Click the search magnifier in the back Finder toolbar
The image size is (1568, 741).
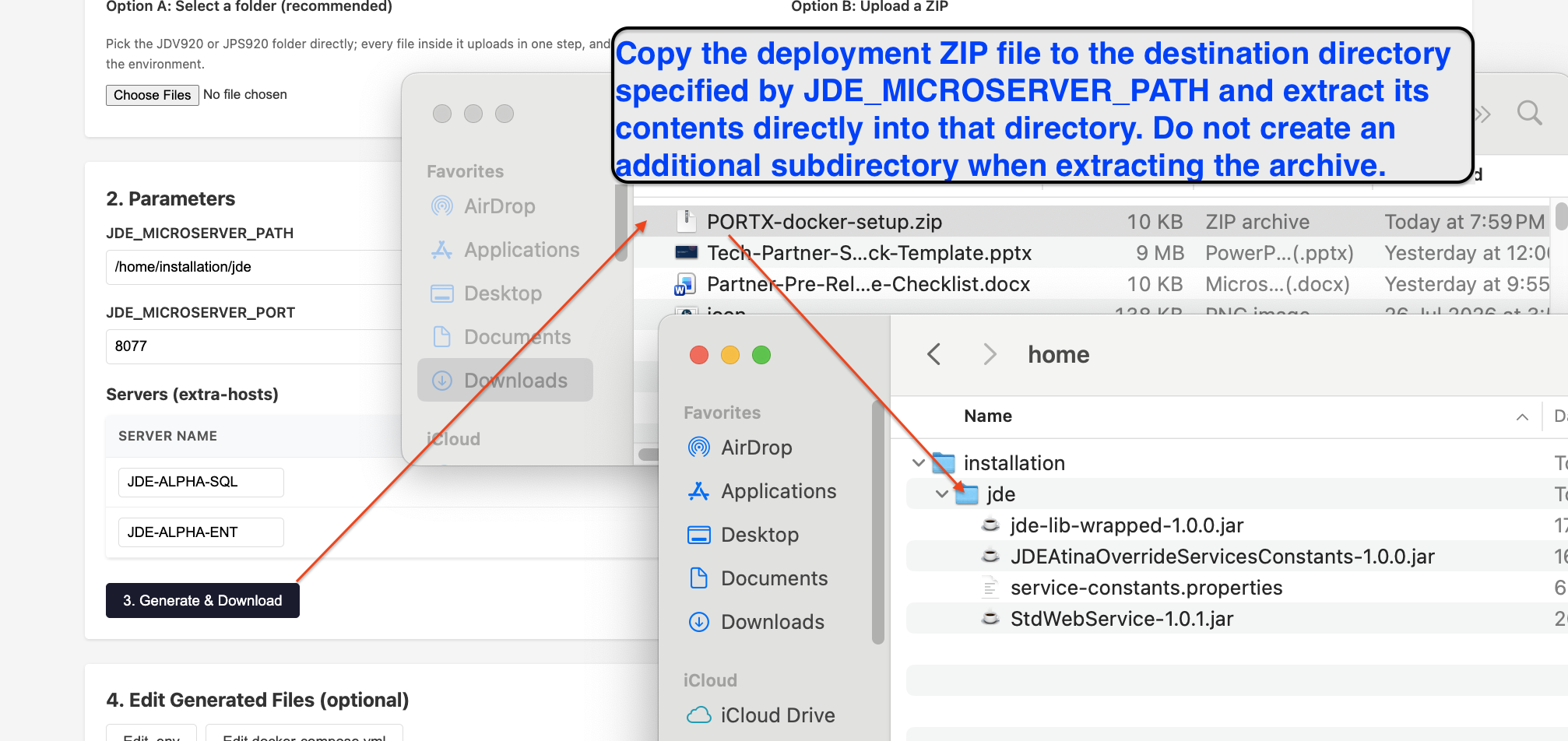pyautogui.click(x=1530, y=114)
